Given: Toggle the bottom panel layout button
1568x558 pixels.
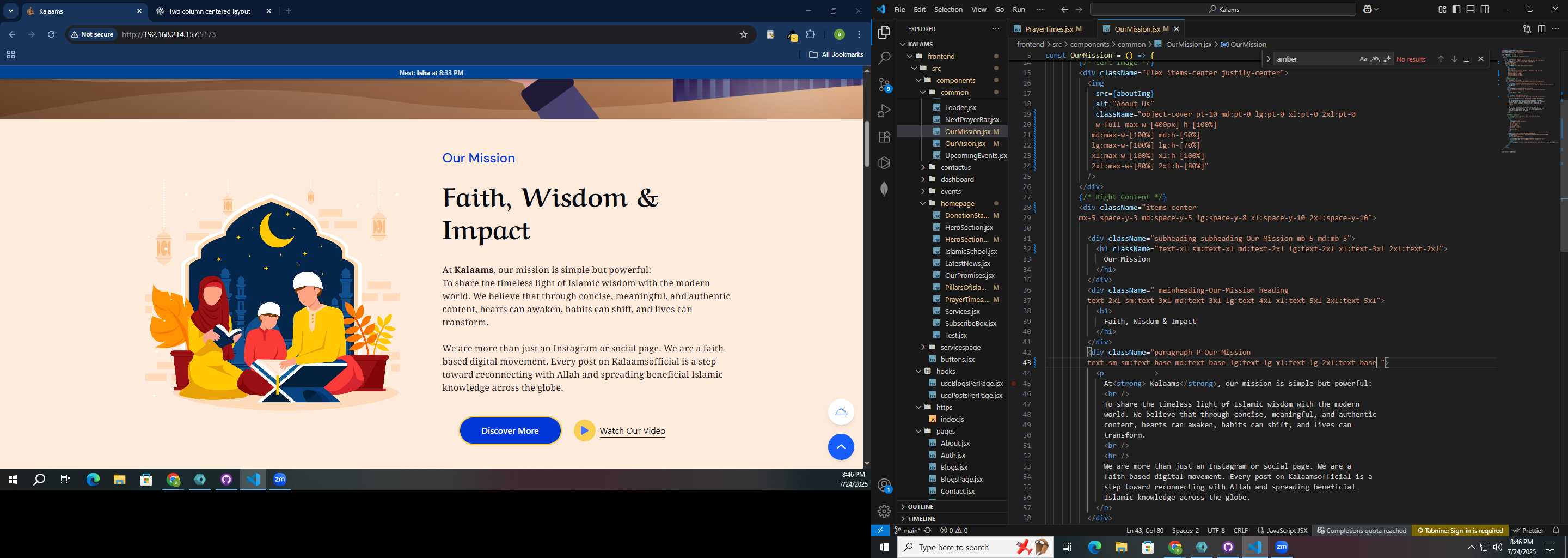Looking at the screenshot, I should coord(1470,9).
